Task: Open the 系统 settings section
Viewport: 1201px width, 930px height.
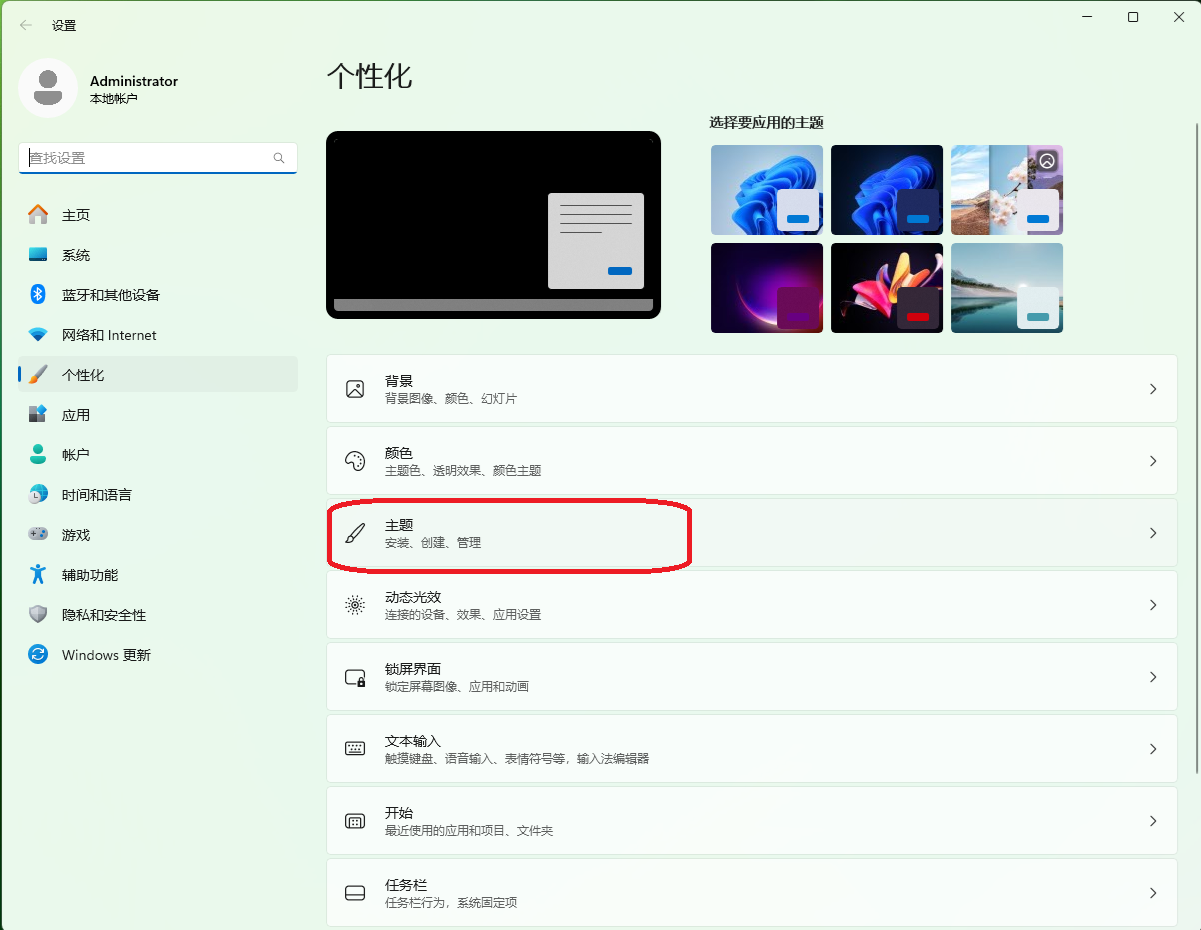Action: pos(158,255)
